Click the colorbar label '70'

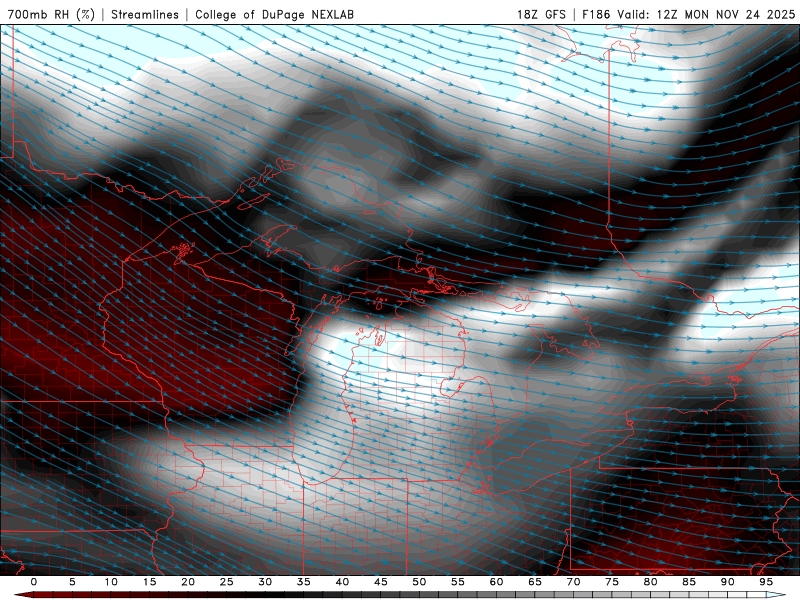[573, 582]
